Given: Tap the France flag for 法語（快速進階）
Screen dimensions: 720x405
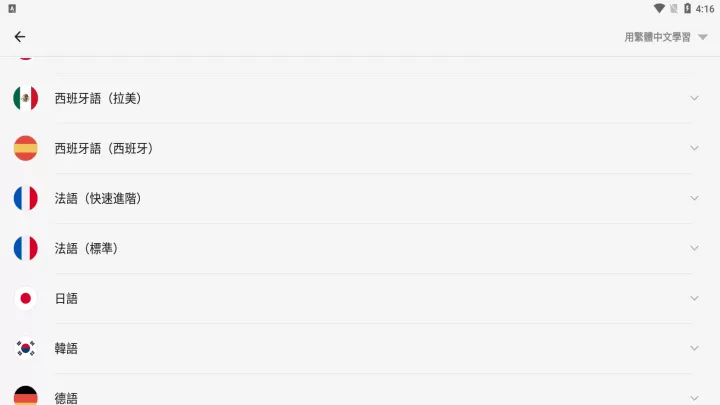Looking at the screenshot, I should (x=26, y=198).
